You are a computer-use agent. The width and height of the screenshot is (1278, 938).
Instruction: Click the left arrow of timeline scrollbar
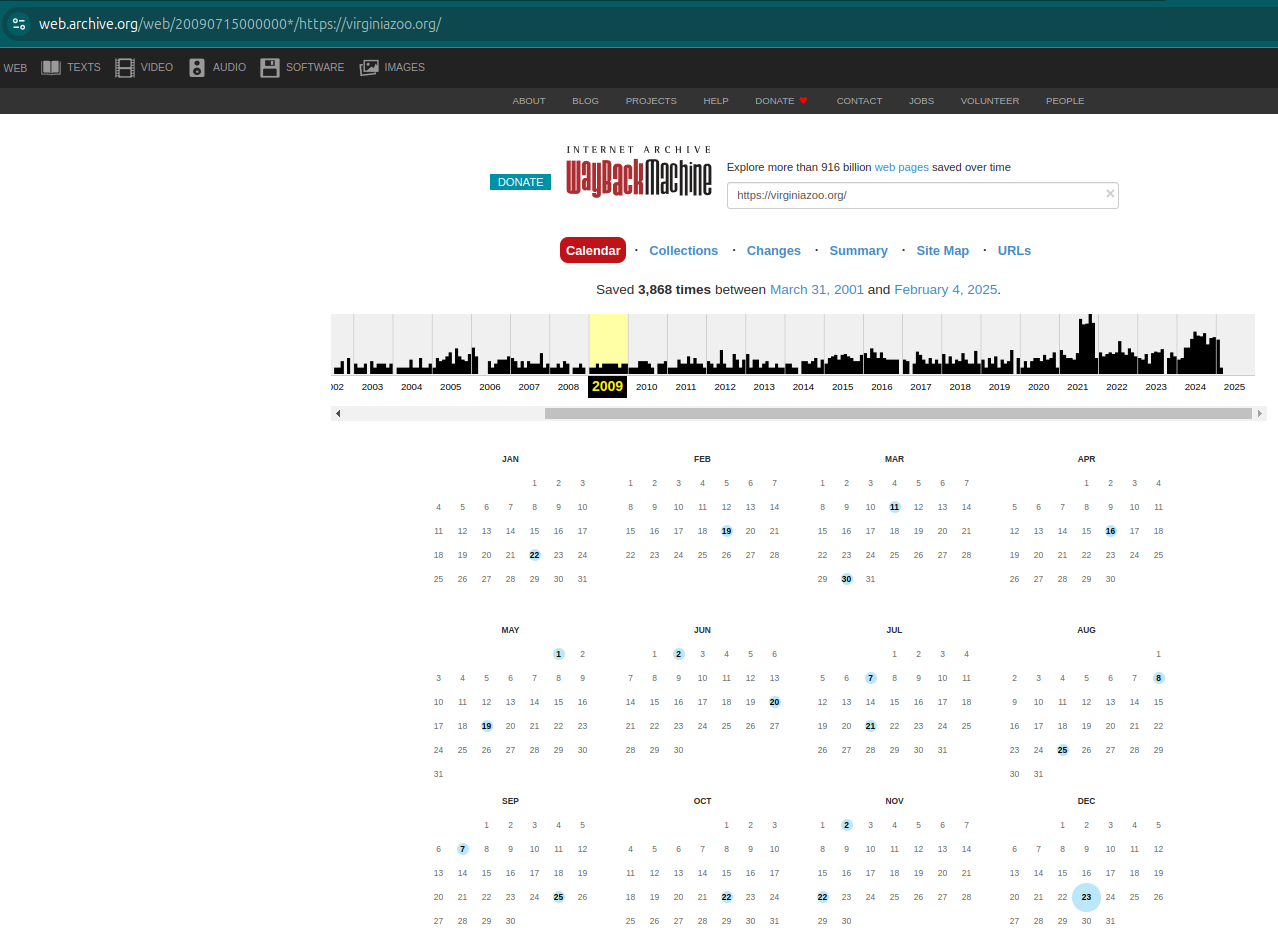(x=338, y=413)
